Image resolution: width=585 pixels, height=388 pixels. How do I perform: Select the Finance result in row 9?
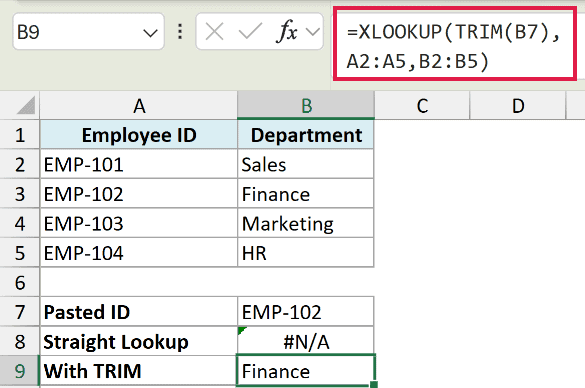pos(306,370)
